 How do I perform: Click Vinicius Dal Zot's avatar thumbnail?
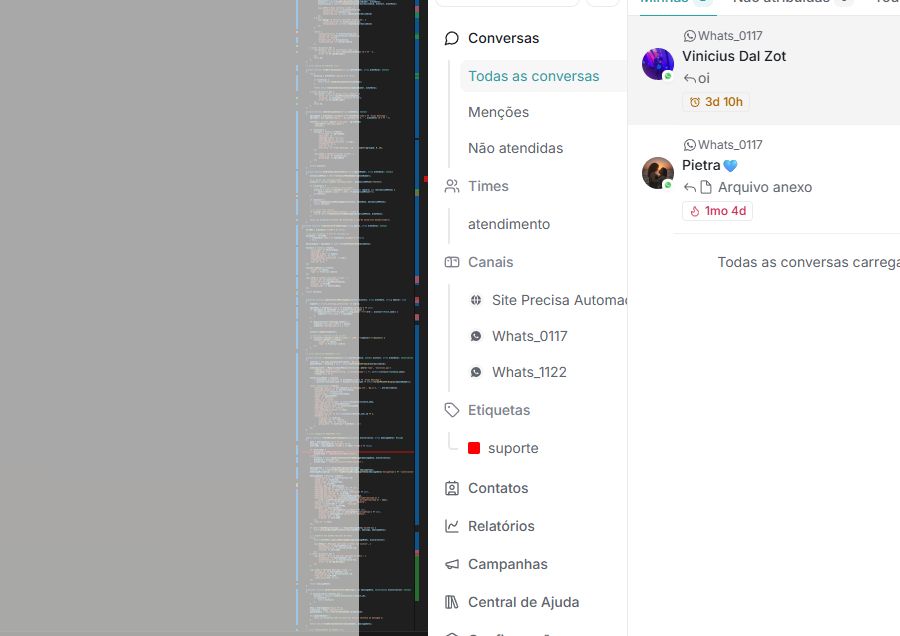[x=658, y=64]
